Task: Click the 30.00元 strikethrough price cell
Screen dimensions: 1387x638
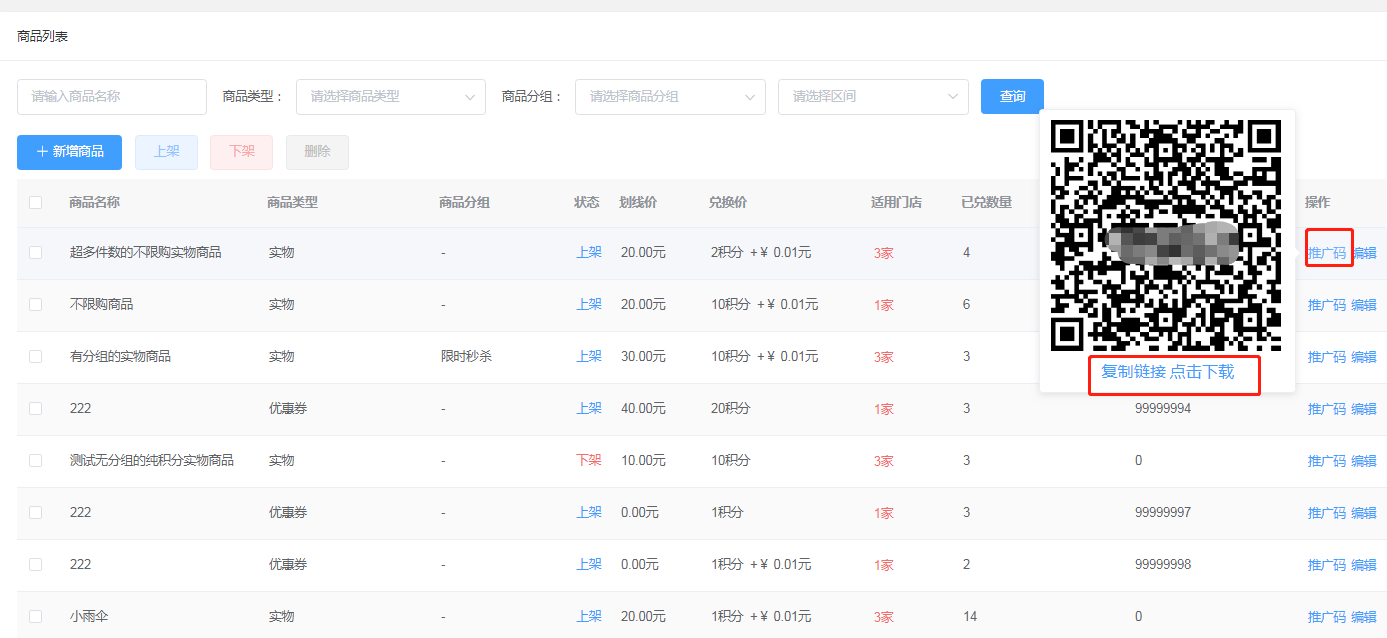Action: (643, 356)
